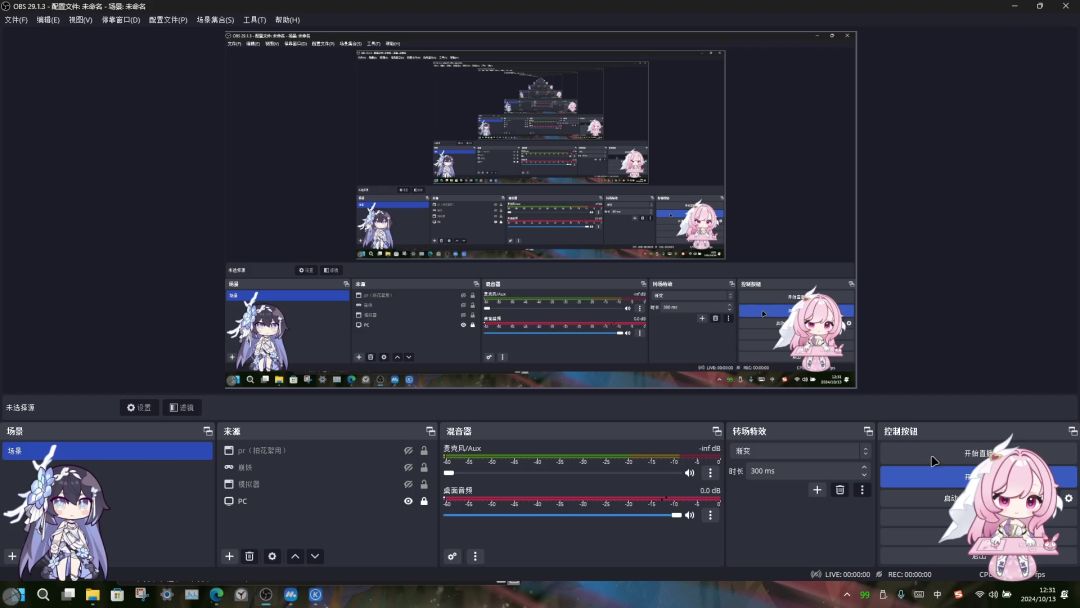
Task: Undock the 控制按钮 panel via its float icon
Action: pos(1072,431)
